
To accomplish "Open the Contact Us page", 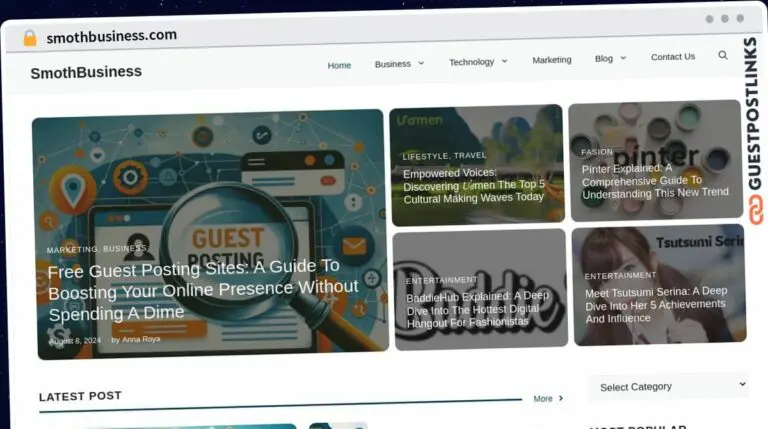I will (672, 57).
